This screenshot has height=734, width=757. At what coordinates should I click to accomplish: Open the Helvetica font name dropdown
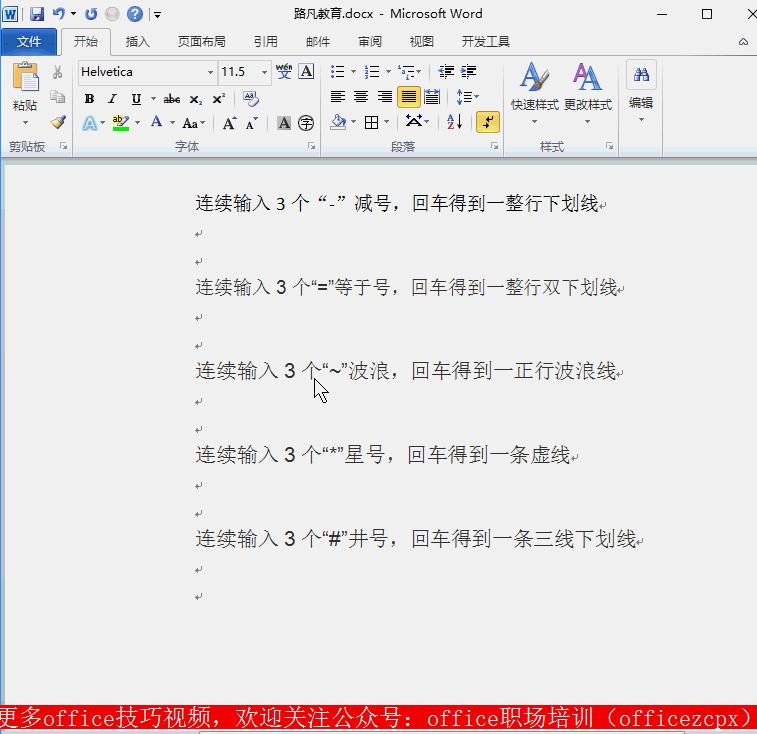click(210, 72)
